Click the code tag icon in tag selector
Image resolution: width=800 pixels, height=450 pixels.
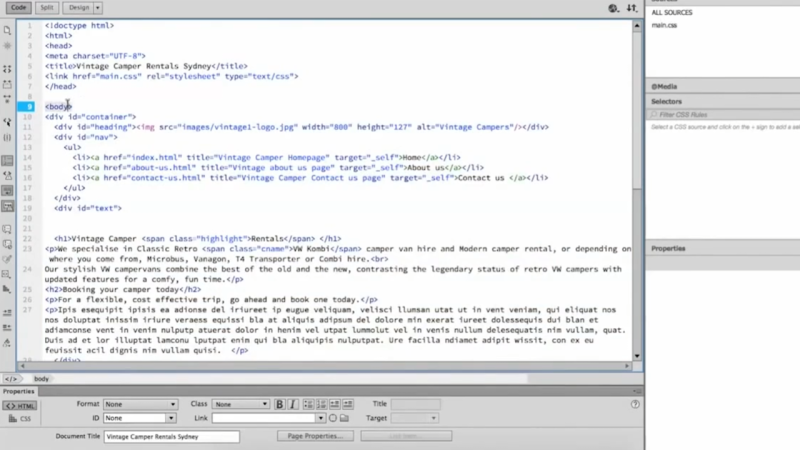(x=11, y=379)
